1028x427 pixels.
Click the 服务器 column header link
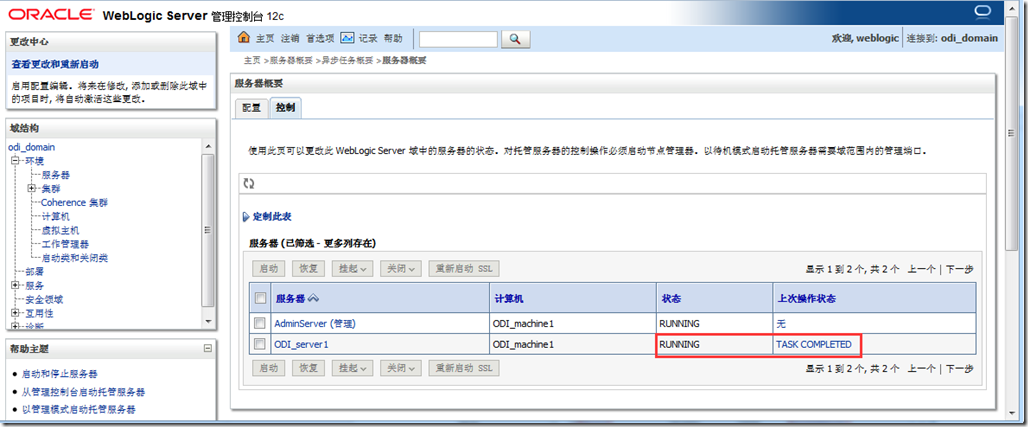[x=290, y=299]
